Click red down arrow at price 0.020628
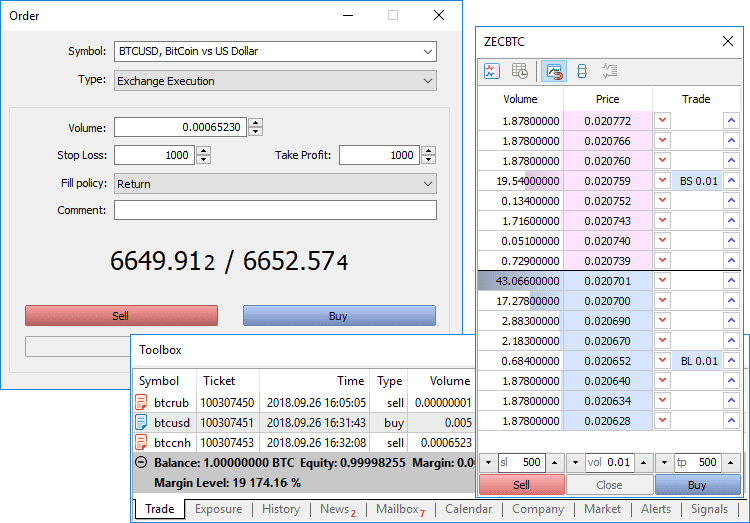The width and height of the screenshot is (750, 523). click(x=662, y=421)
